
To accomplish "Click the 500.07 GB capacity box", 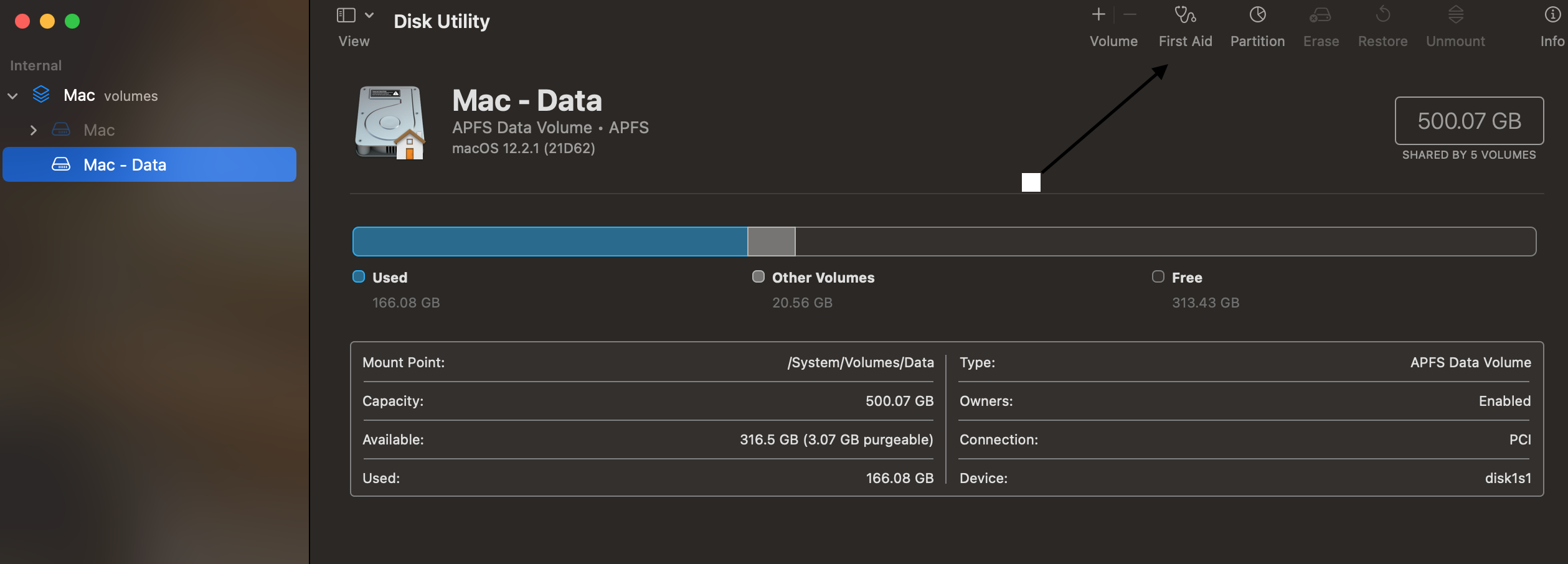I will [x=1469, y=121].
